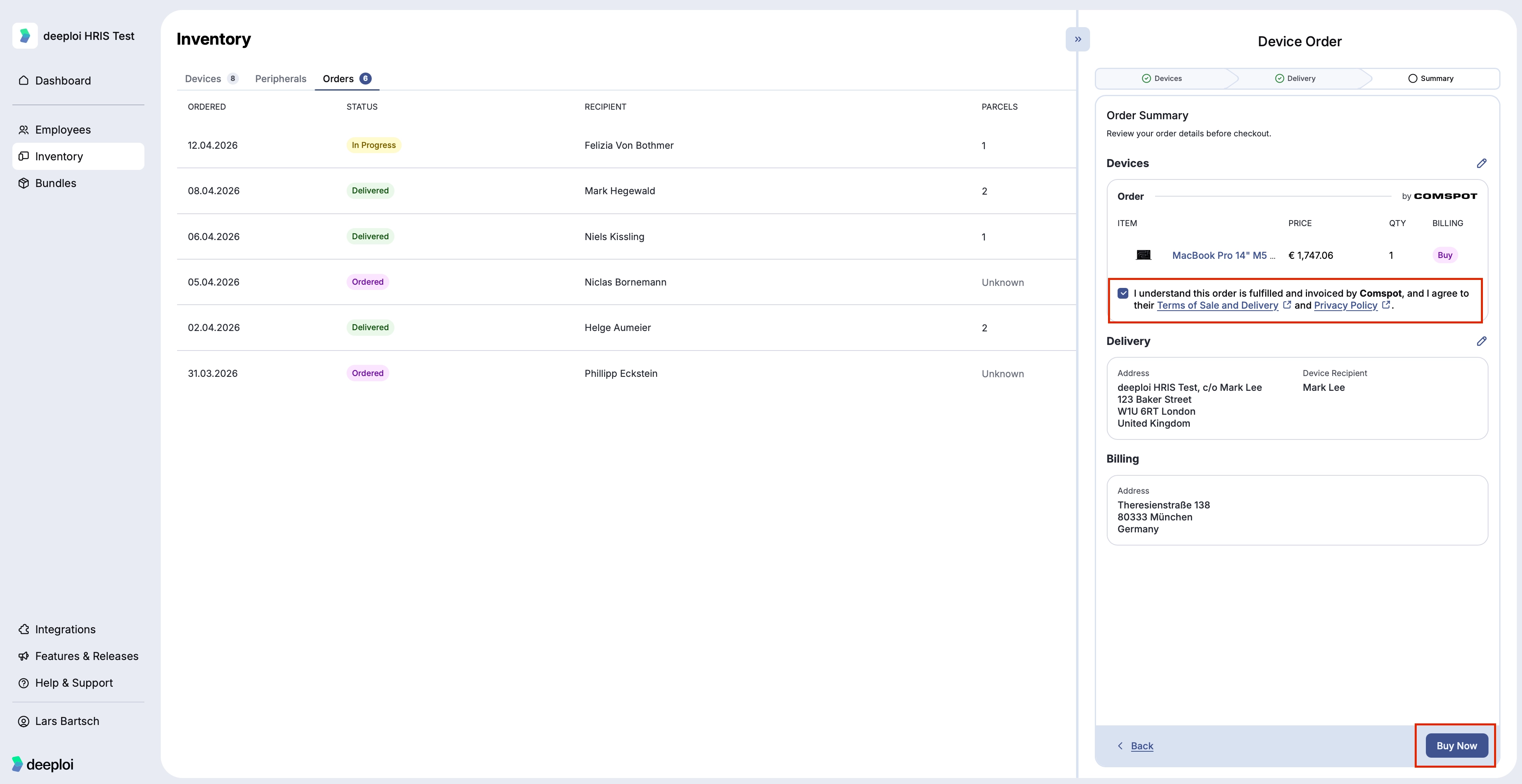Click the ORDERED column header
This screenshot has height=784, width=1522.
(x=207, y=107)
